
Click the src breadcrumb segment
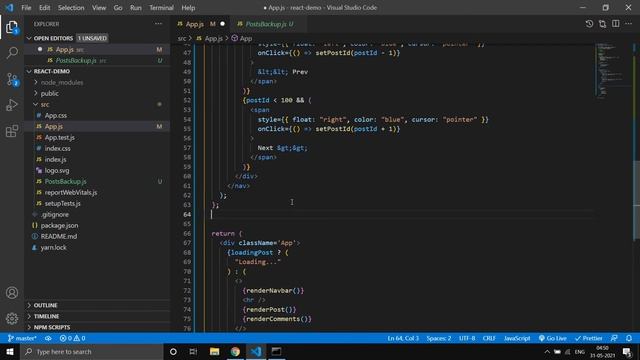(x=182, y=38)
